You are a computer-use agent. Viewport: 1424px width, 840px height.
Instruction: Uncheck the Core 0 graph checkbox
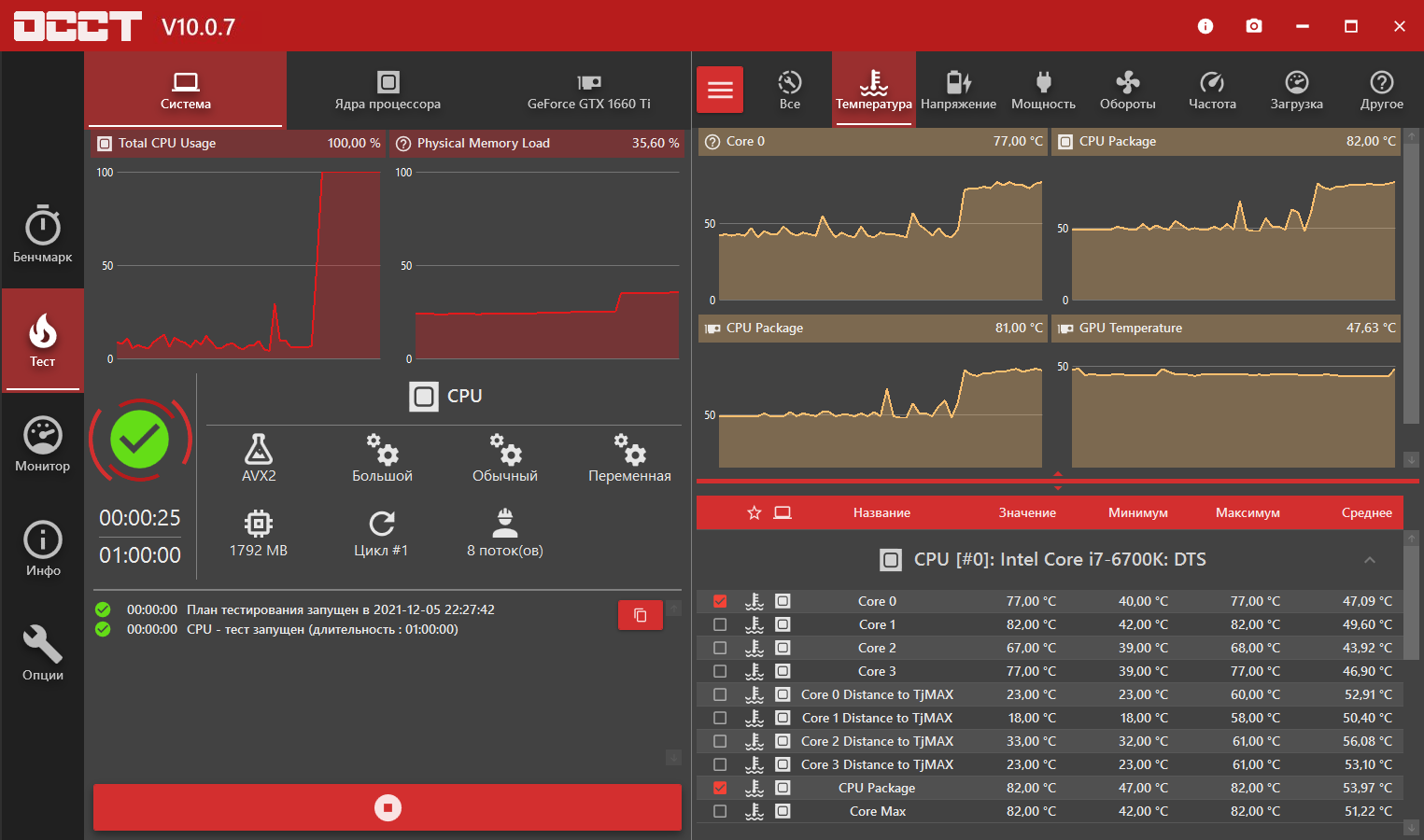coord(720,601)
